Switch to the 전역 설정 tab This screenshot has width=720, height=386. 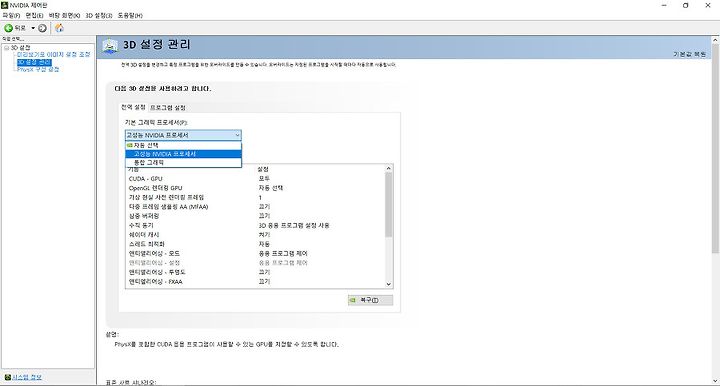click(133, 107)
